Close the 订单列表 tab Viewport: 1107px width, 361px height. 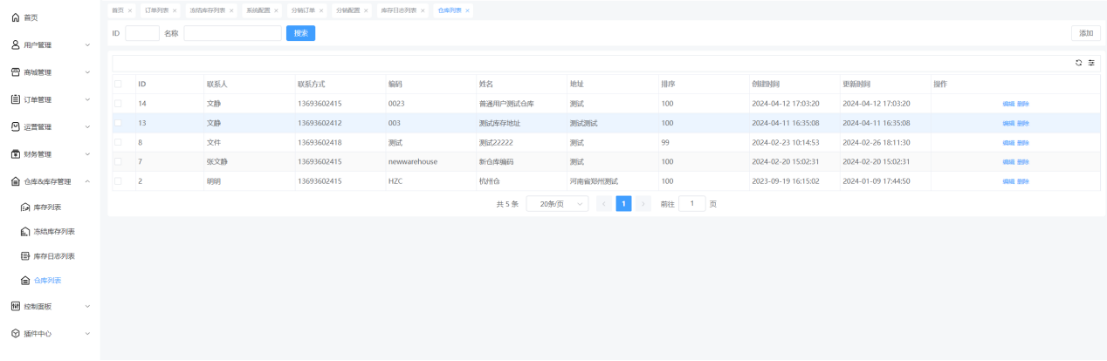174,11
